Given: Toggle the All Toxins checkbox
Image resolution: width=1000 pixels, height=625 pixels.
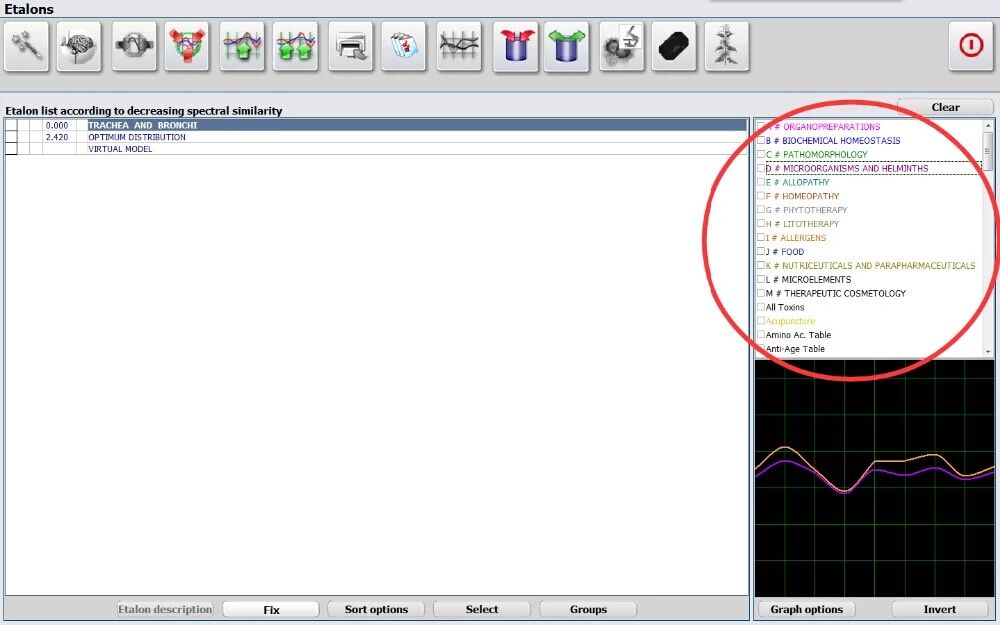Looking at the screenshot, I should [761, 307].
